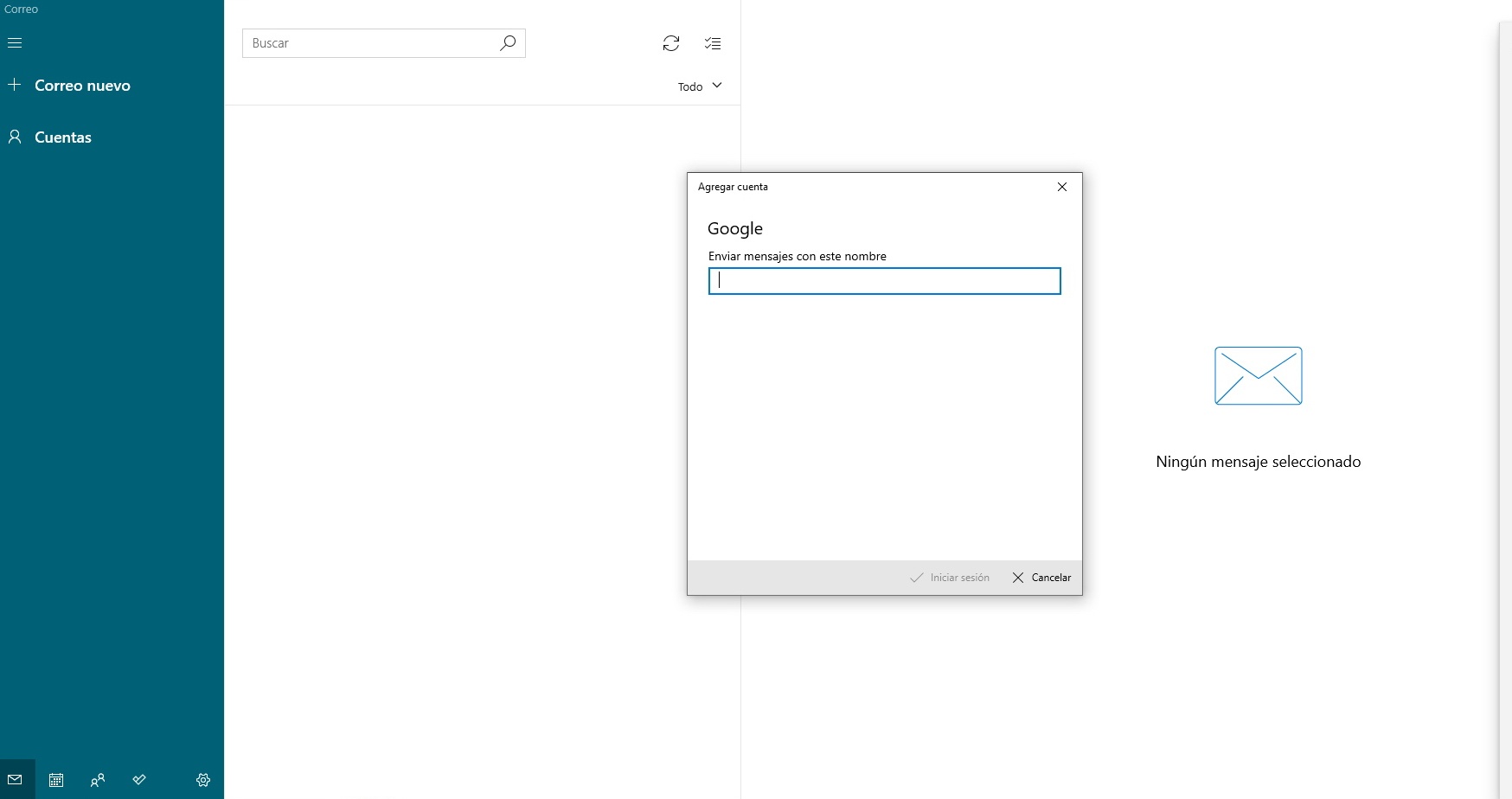Click the vertical scrollbar on the right edge
The height and width of the screenshot is (799, 1512).
click(x=1505, y=406)
